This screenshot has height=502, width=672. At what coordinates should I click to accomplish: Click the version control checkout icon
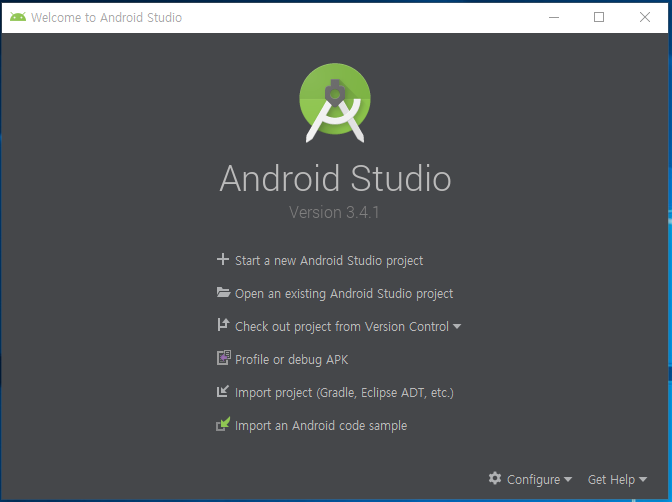tap(223, 325)
